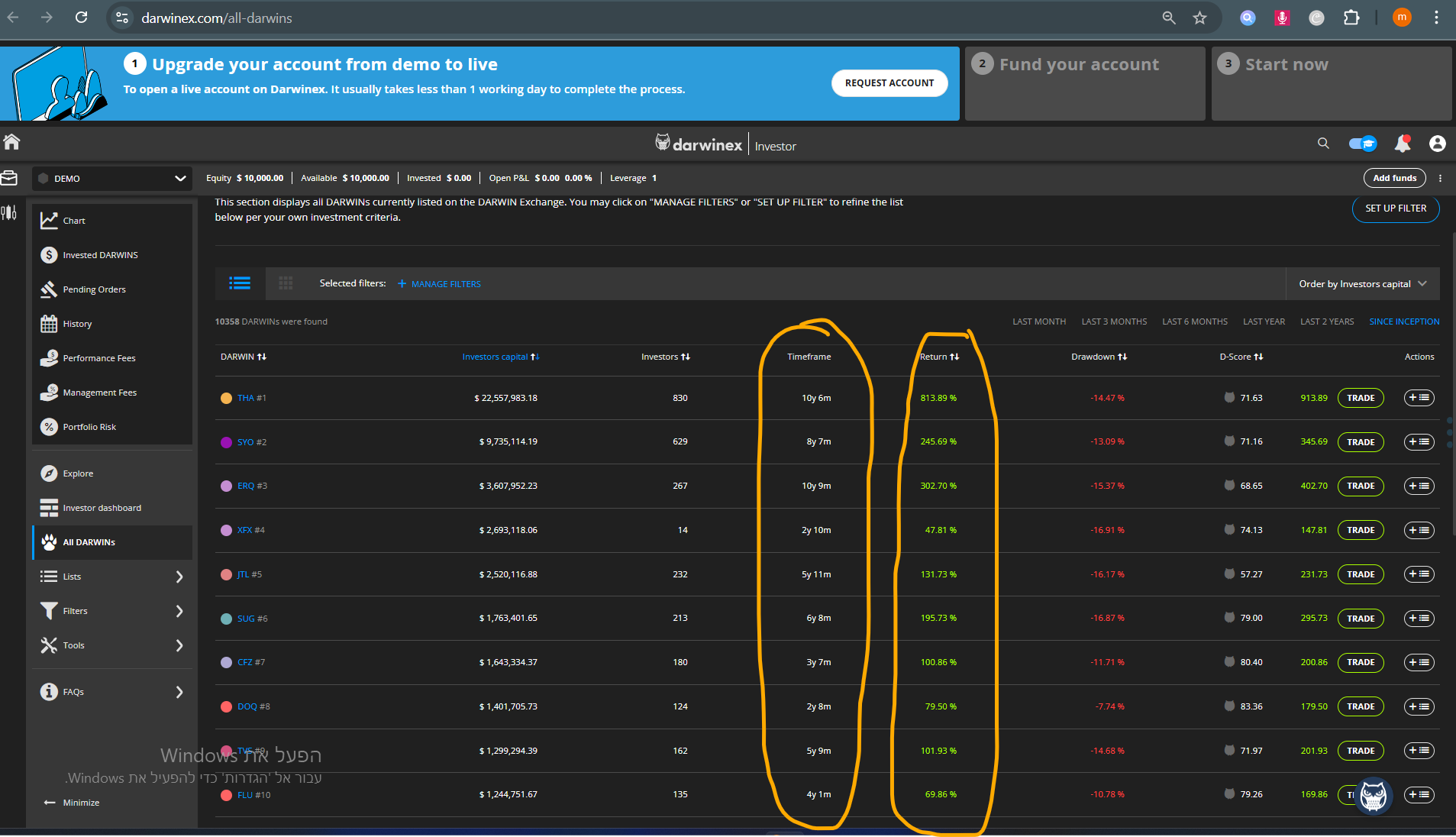Open the wallet icon
The width and height of the screenshot is (1456, 837).
(9, 178)
